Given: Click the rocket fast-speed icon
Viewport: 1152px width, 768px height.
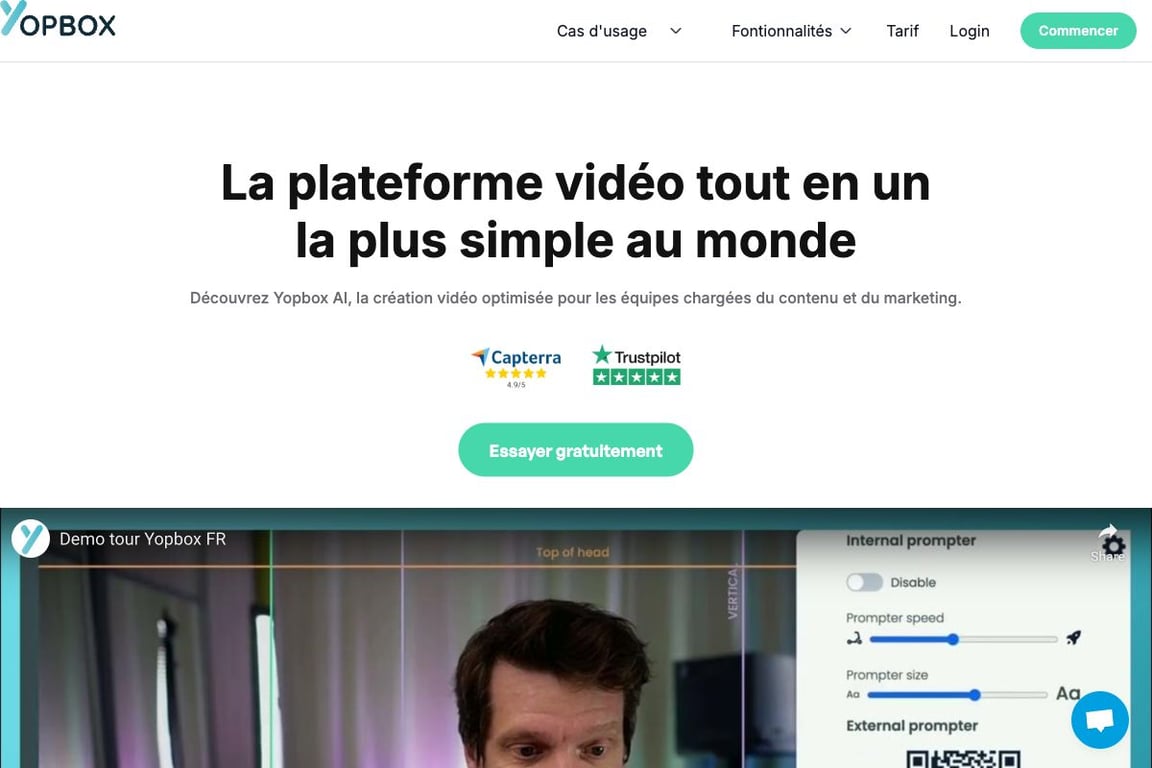Looking at the screenshot, I should 1073,638.
